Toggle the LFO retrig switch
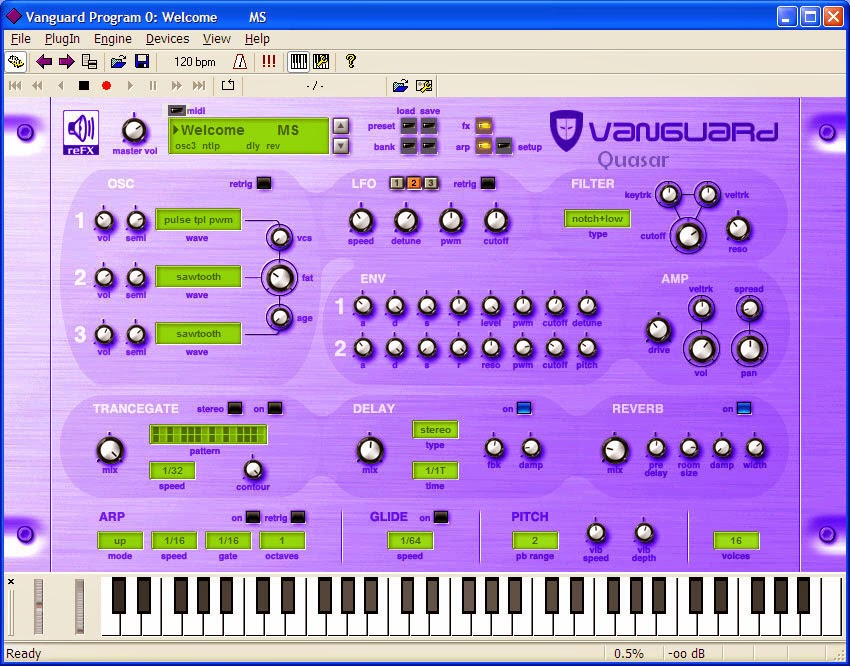 click(x=488, y=184)
